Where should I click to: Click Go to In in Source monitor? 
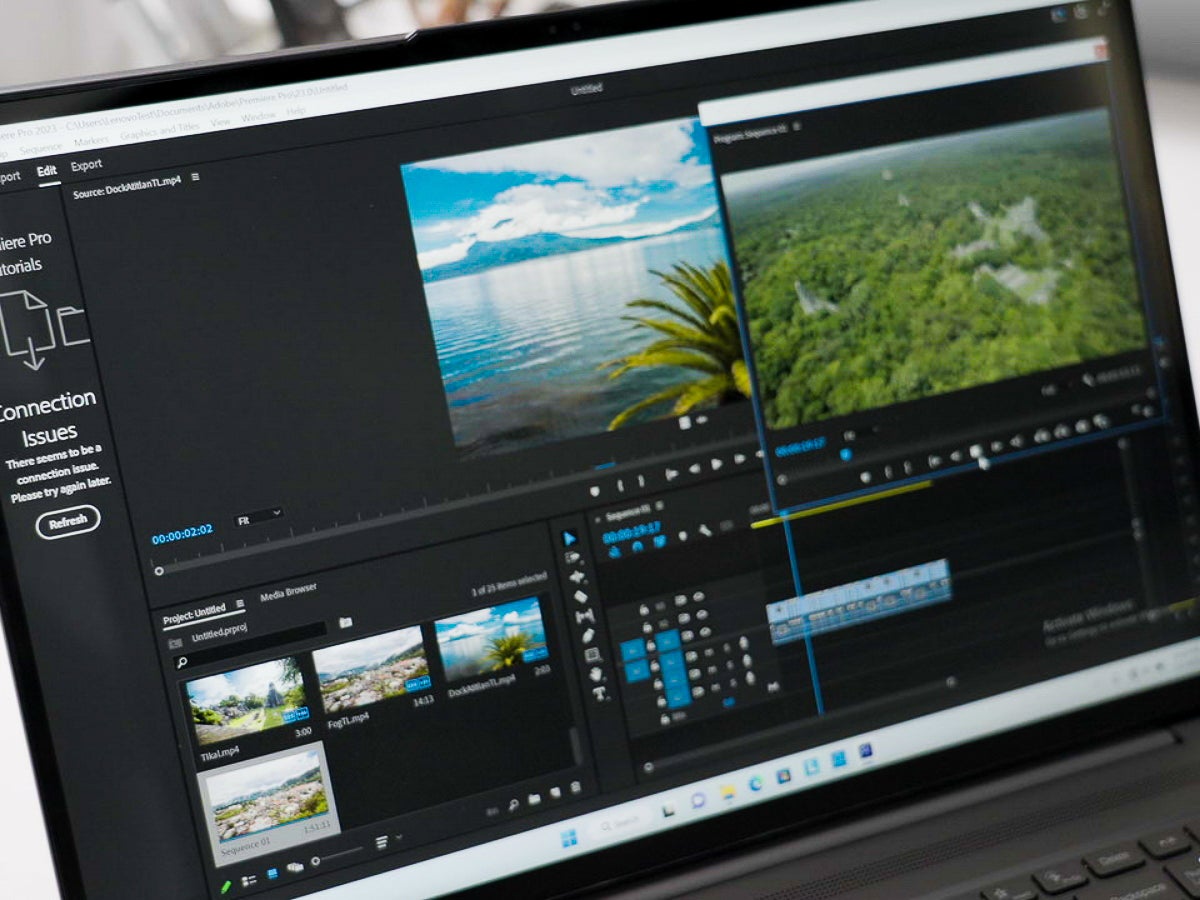click(672, 474)
